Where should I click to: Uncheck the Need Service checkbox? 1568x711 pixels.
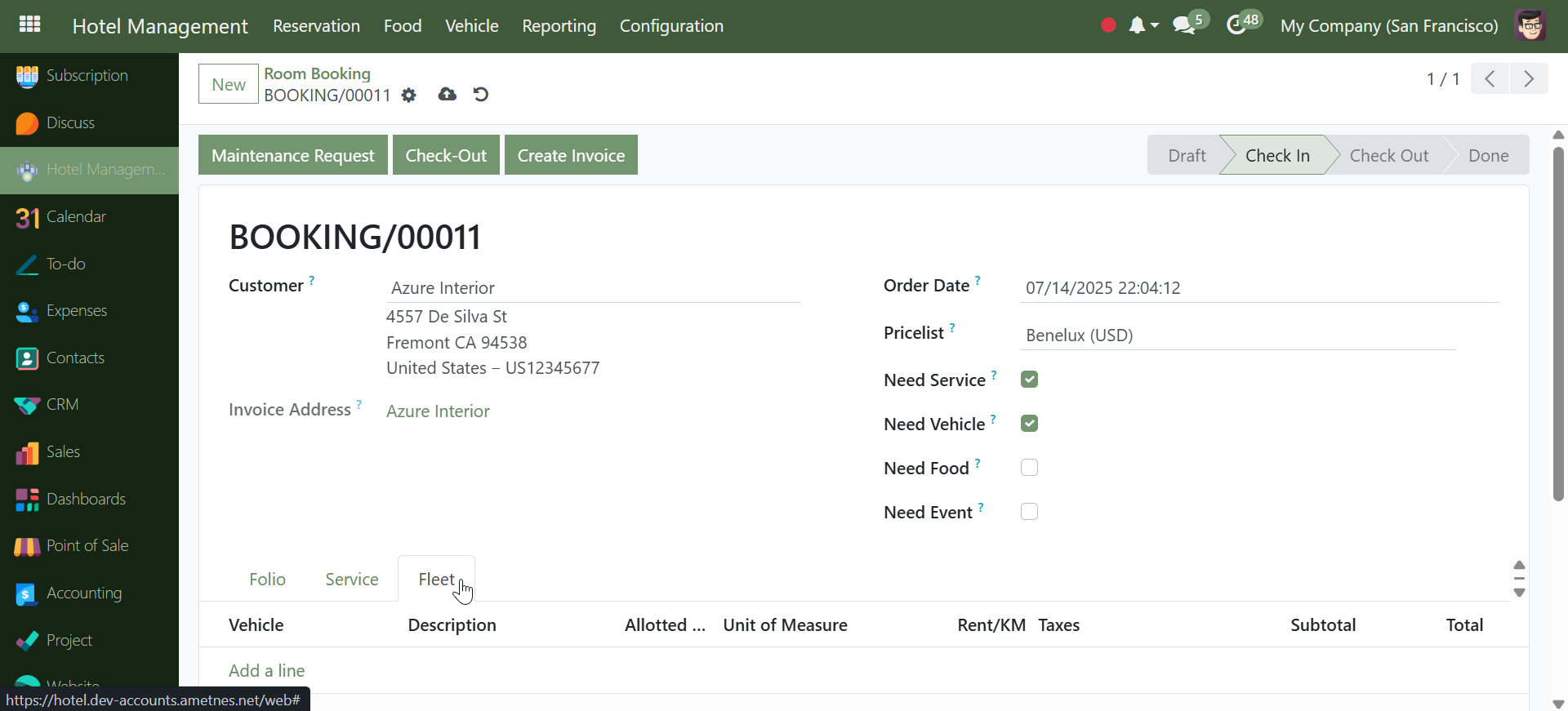click(1029, 380)
